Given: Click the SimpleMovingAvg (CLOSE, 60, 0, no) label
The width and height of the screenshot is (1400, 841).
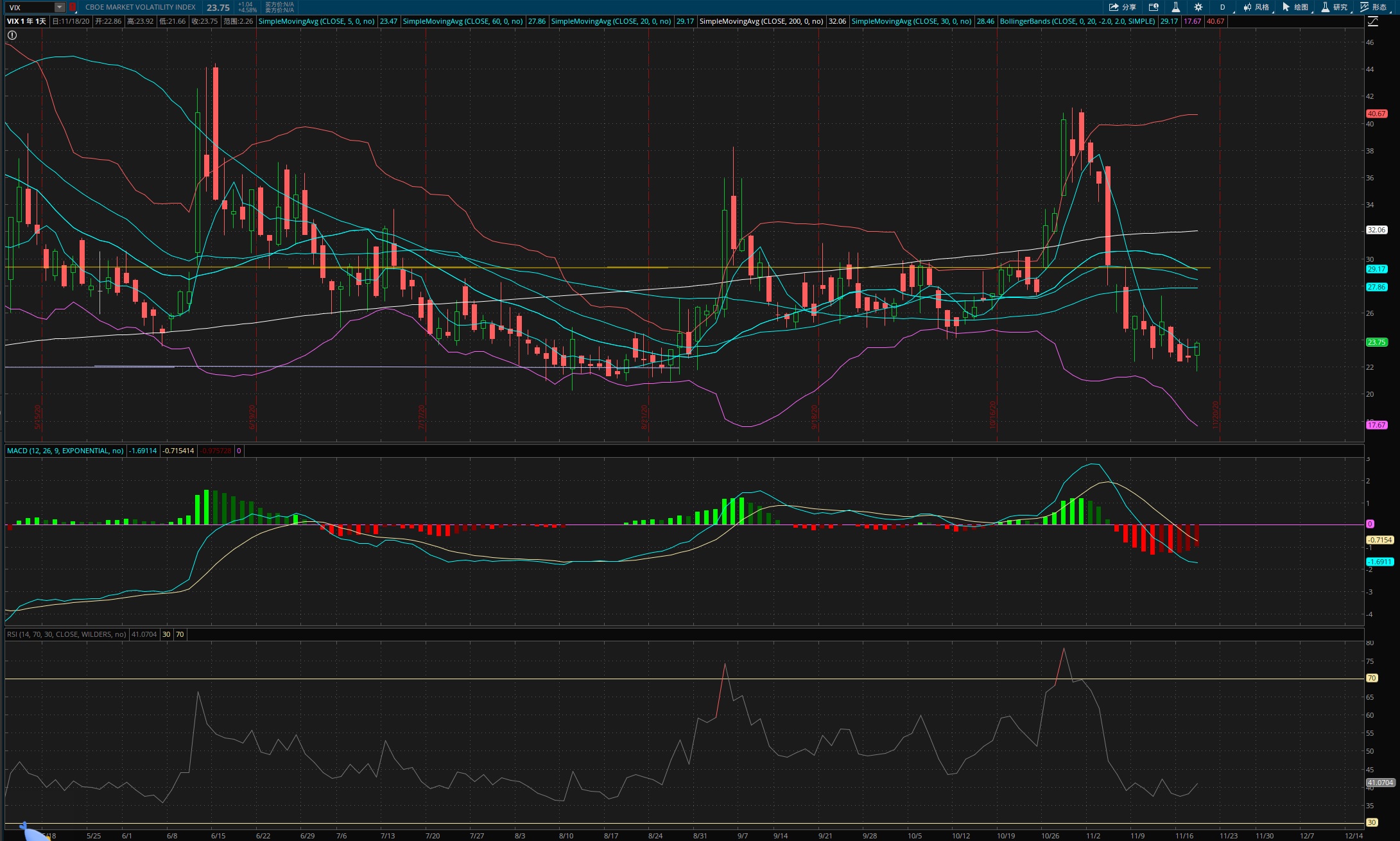Looking at the screenshot, I should [463, 21].
